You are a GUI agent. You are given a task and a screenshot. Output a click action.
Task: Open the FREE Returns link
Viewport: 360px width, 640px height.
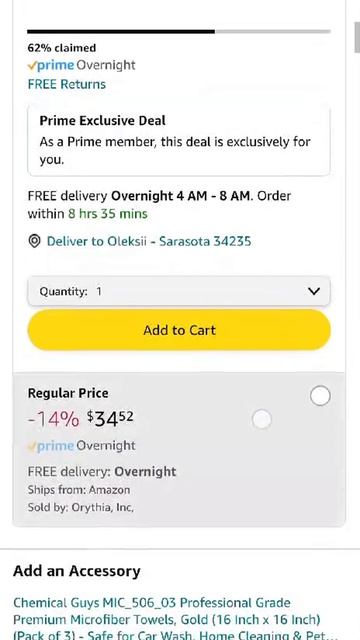pyautogui.click(x=67, y=84)
